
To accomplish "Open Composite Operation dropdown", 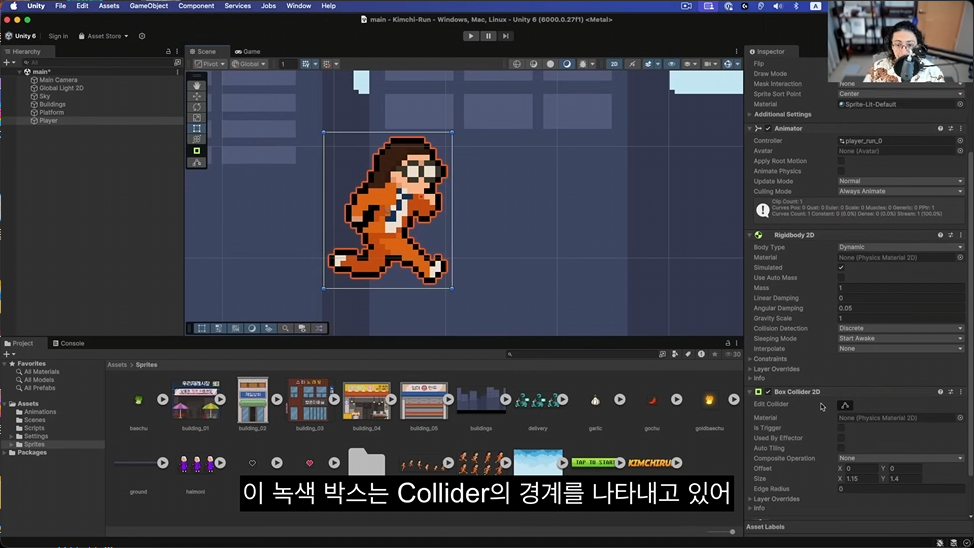I will point(901,459).
